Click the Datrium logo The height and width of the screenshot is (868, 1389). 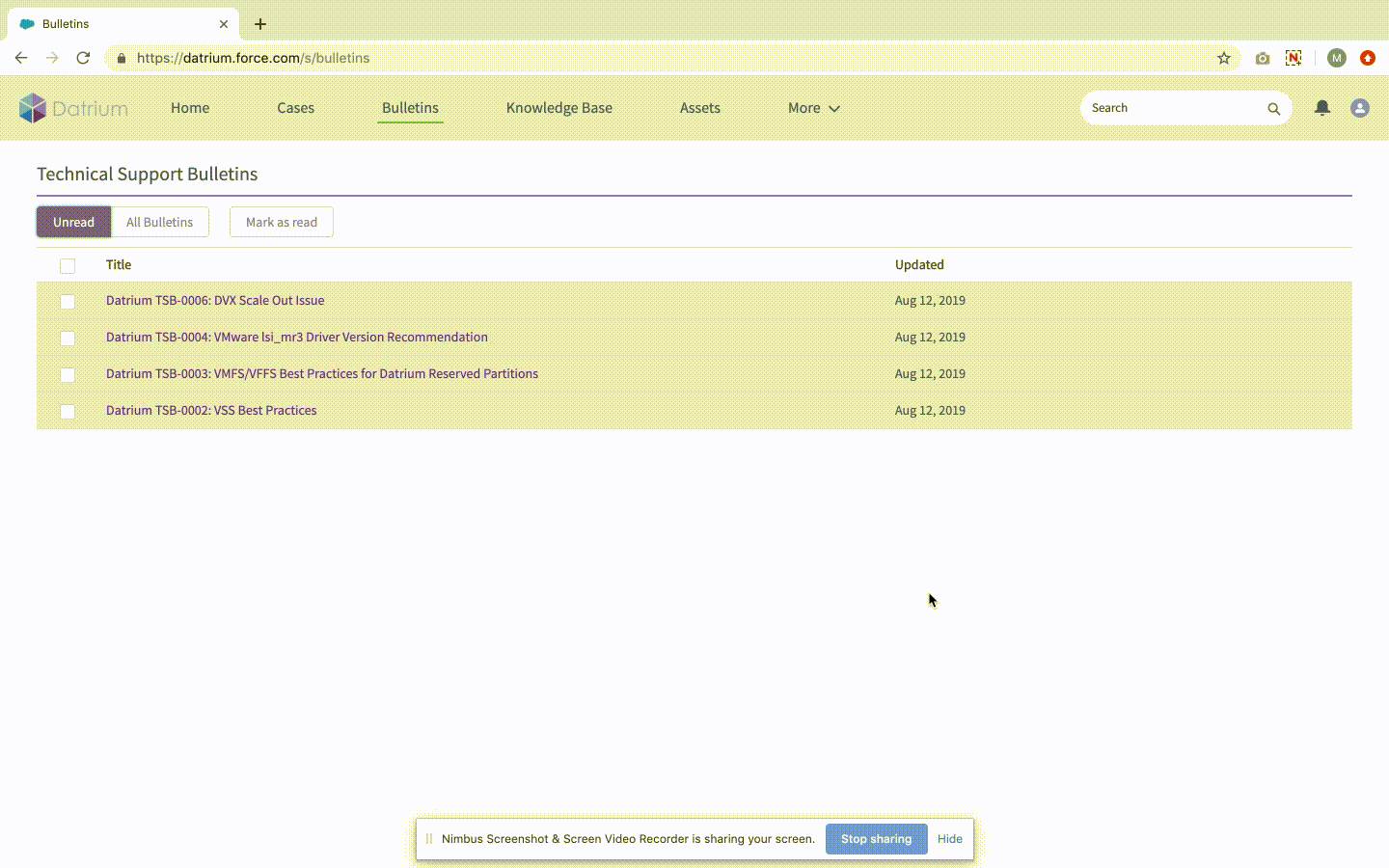73,108
